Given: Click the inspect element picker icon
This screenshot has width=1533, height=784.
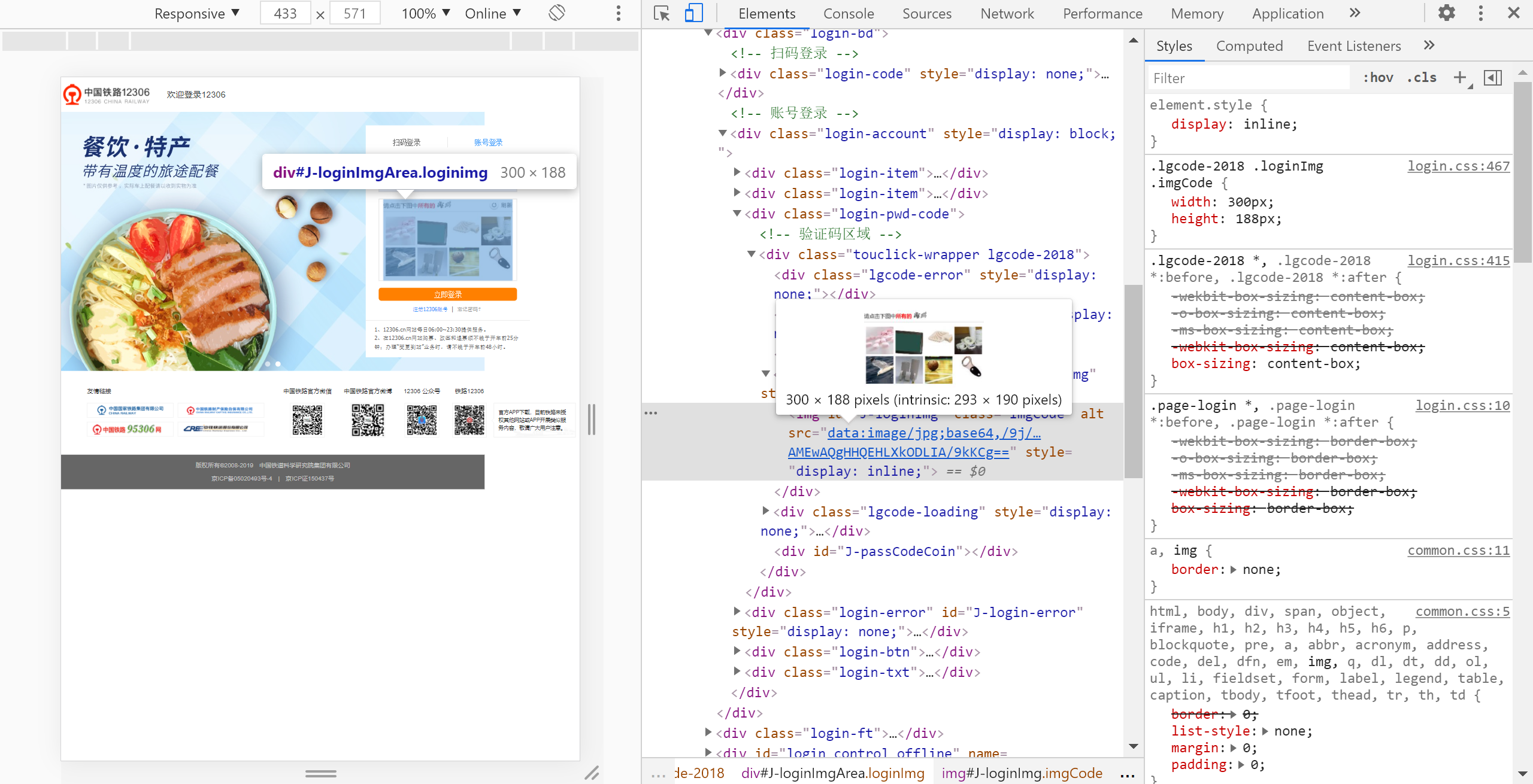Looking at the screenshot, I should pos(662,13).
